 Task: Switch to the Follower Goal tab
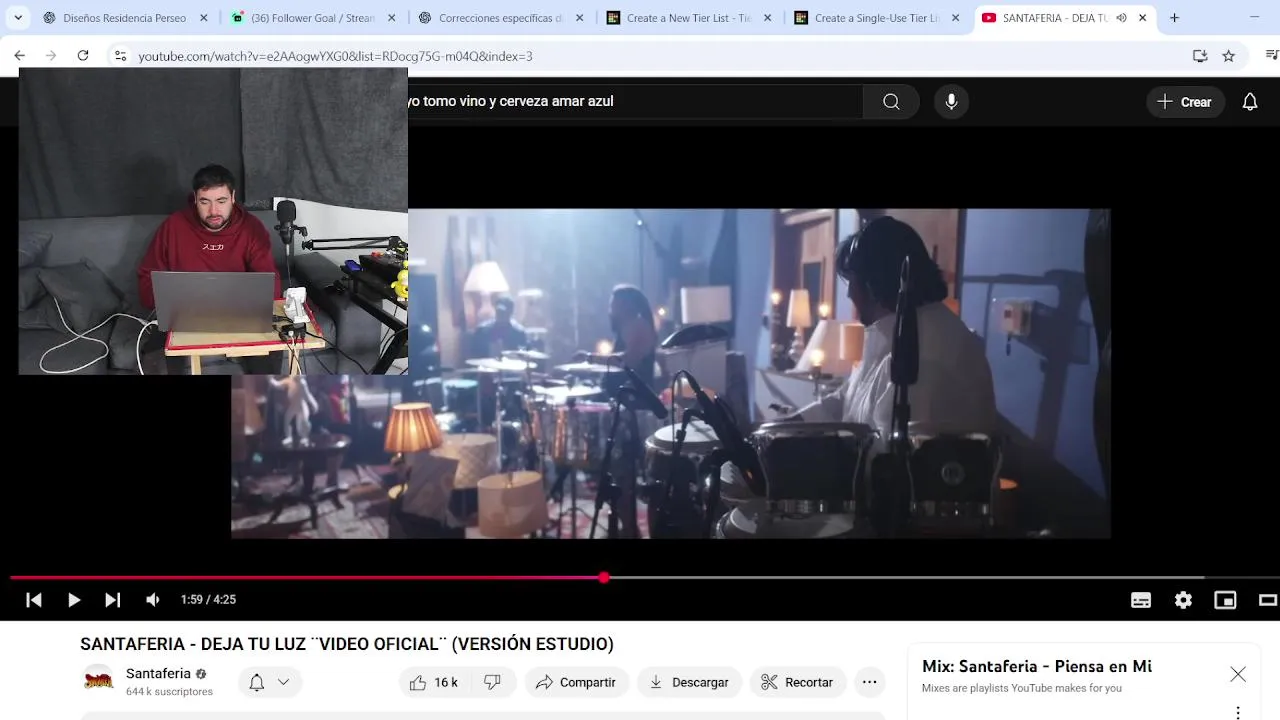[x=313, y=18]
